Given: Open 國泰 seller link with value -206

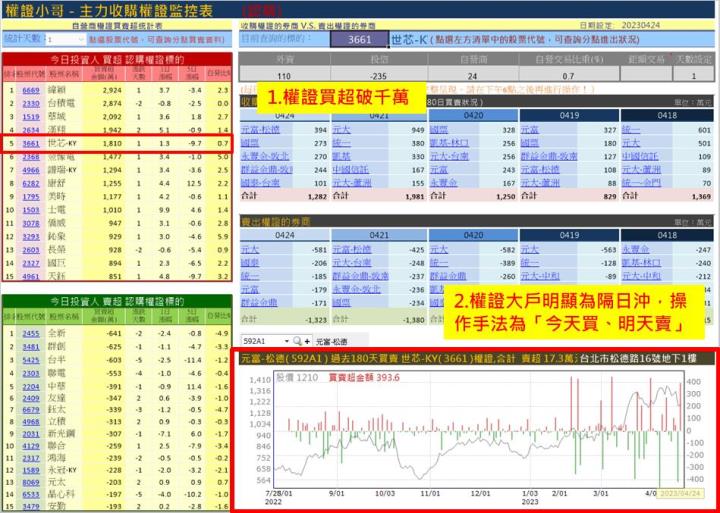Looking at the screenshot, I should [250, 263].
